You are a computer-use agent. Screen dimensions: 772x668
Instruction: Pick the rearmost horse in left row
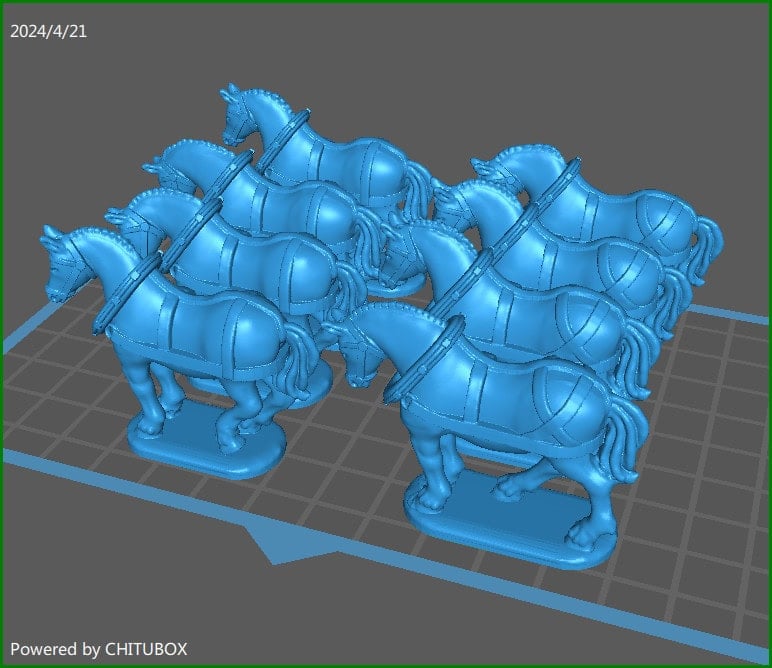click(x=330, y=160)
